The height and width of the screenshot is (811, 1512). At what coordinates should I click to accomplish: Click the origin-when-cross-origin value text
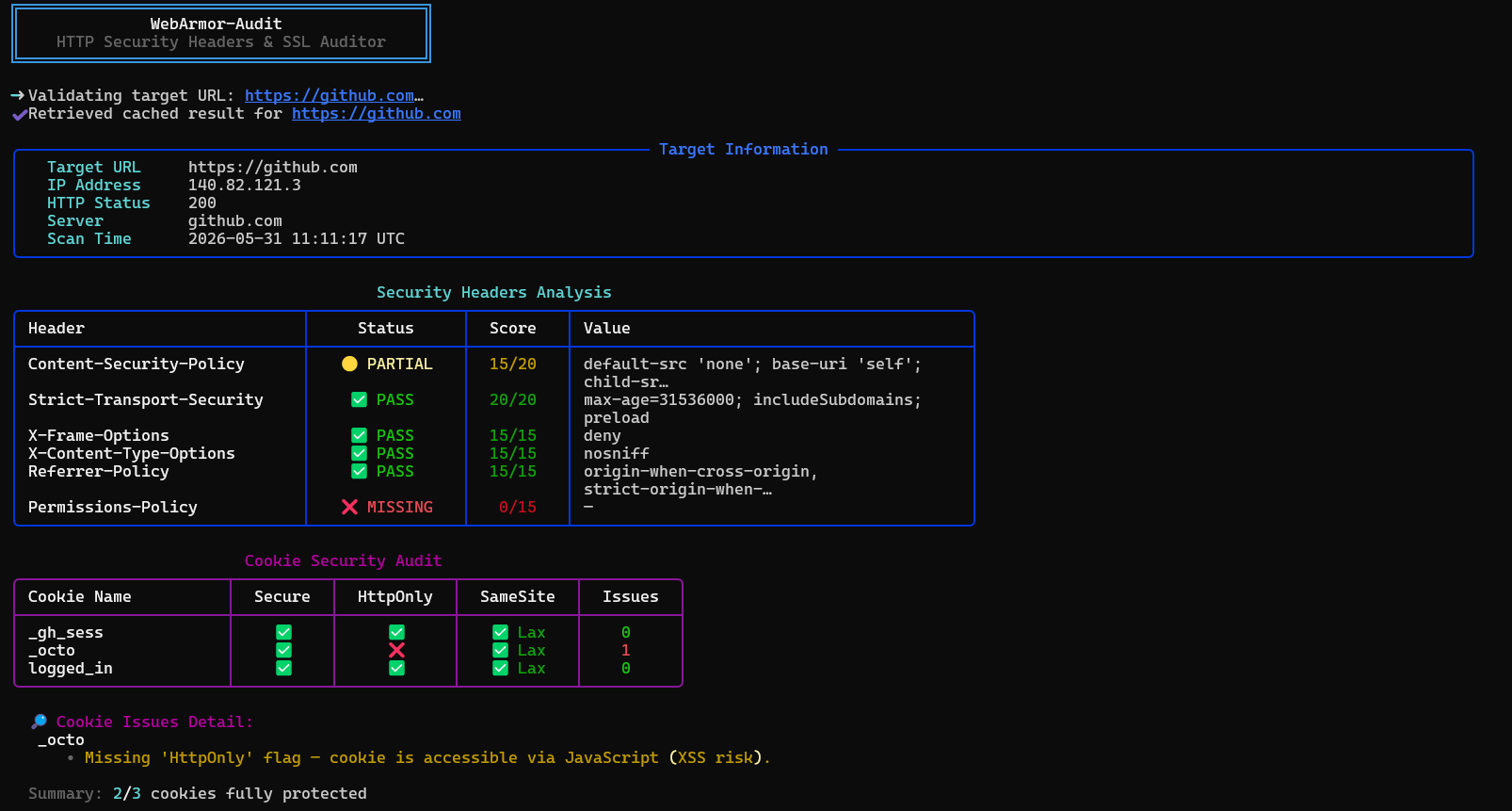tap(701, 471)
